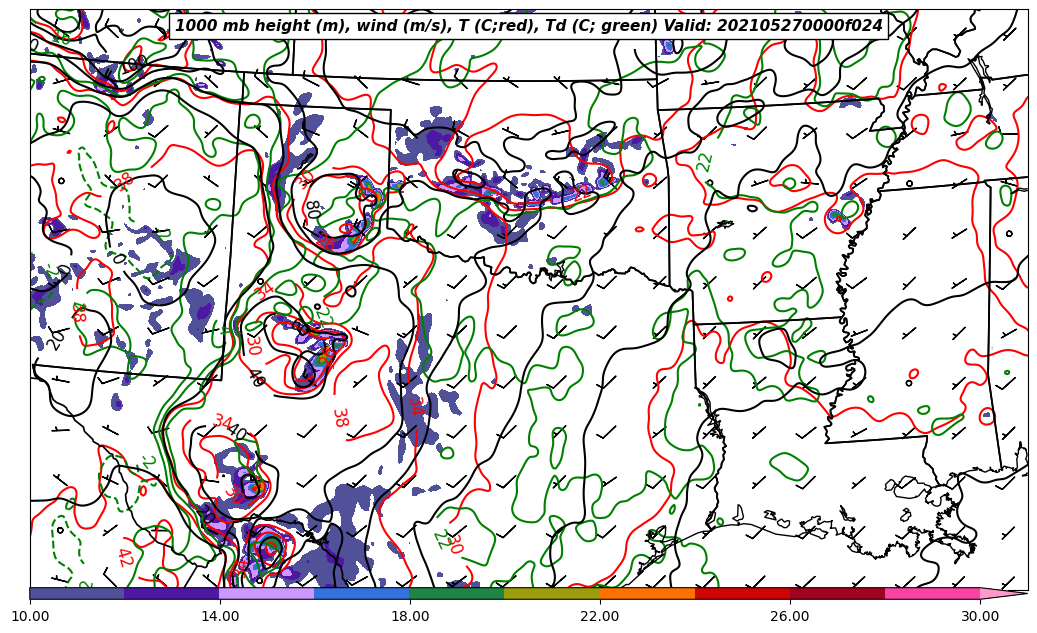Click the 30.00 colorbar tick label
Image resolution: width=1037 pixels, height=633 pixels.
coord(980,616)
